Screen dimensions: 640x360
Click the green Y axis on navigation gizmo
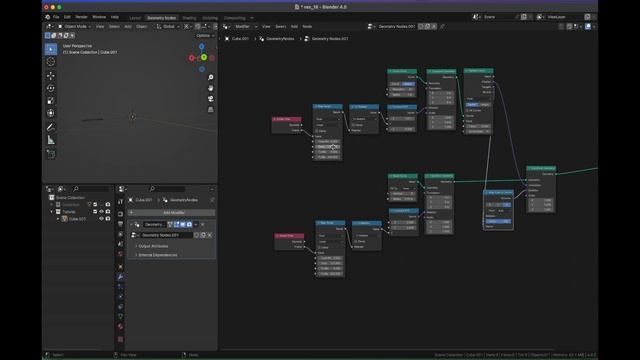[204, 58]
